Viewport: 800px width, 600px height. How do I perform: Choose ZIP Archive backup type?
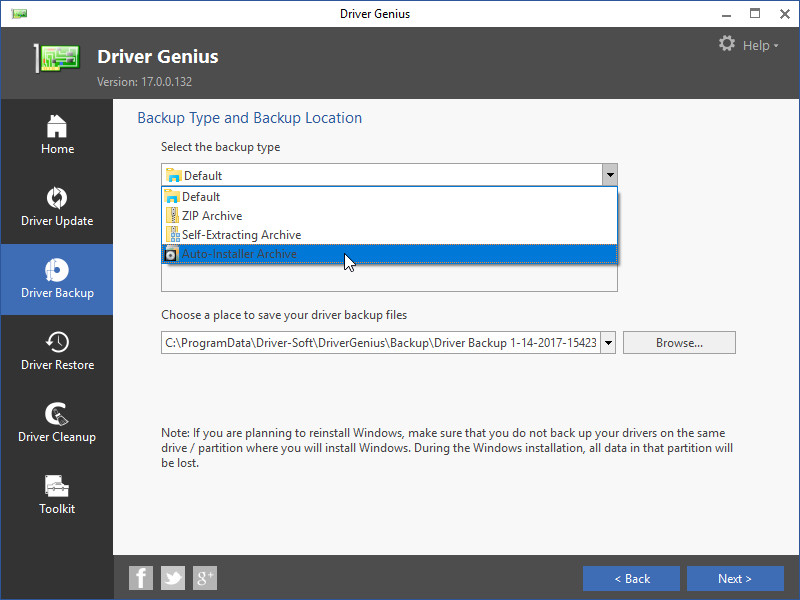(x=389, y=215)
